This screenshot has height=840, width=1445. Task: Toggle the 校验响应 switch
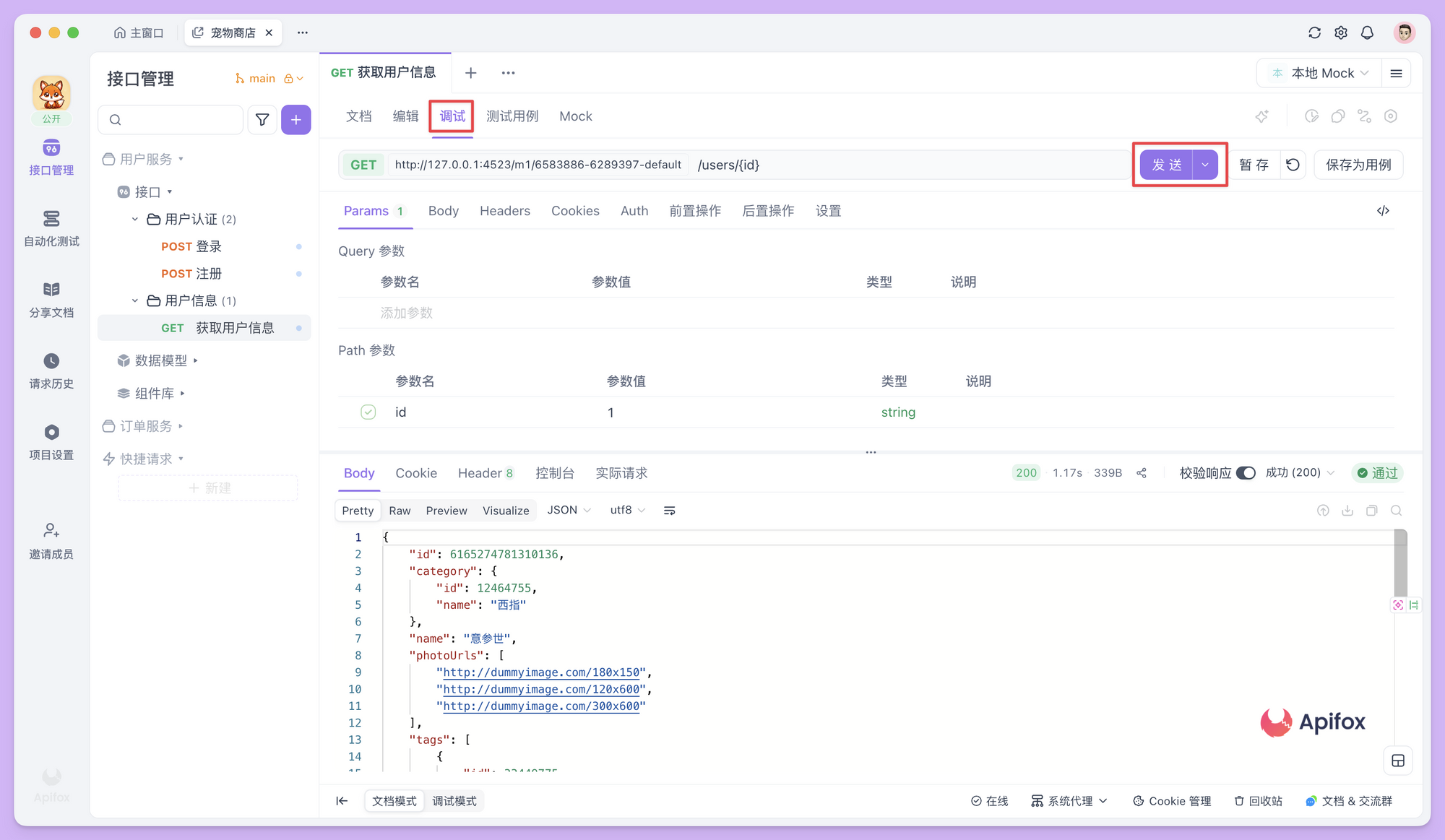(1246, 473)
